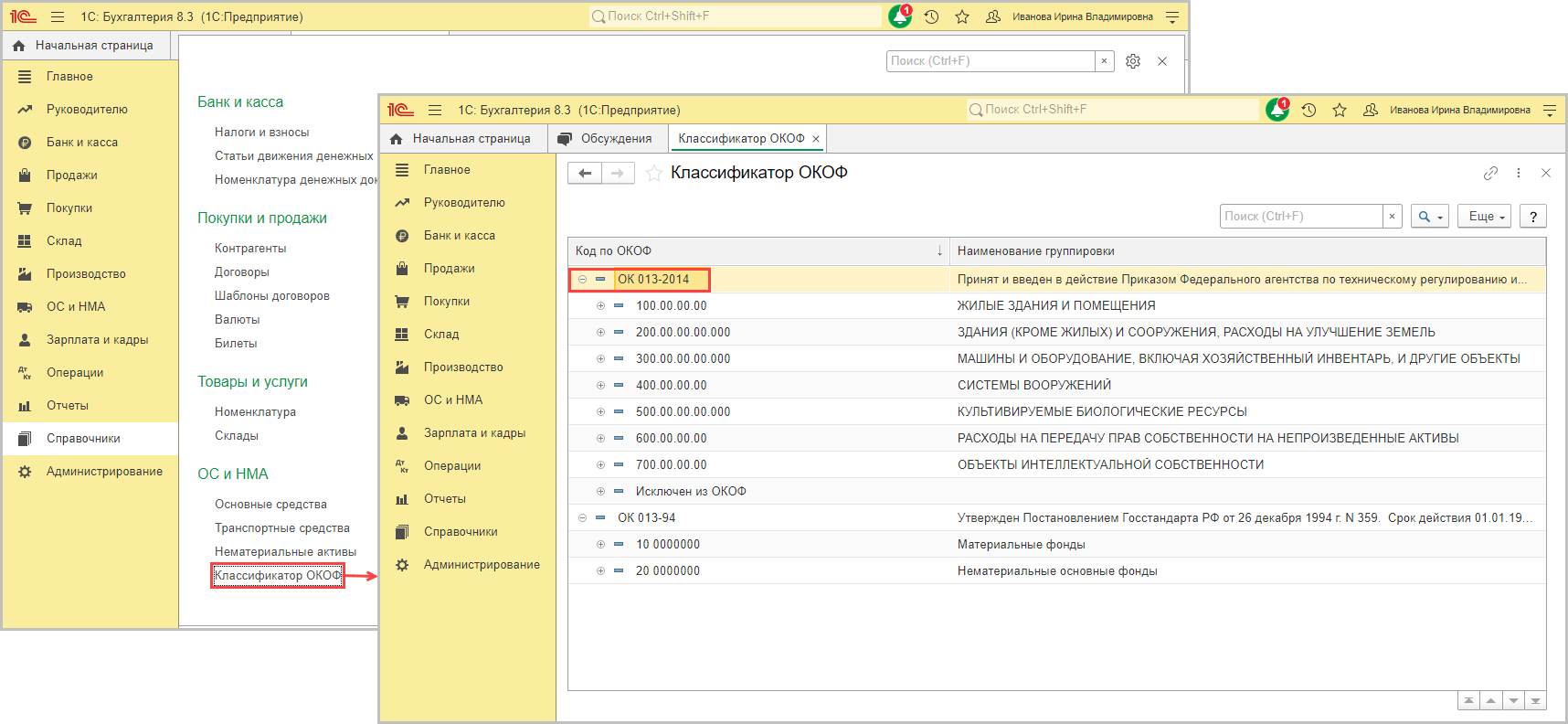Collapse the ОК 013-2014 tree group

pos(582,280)
